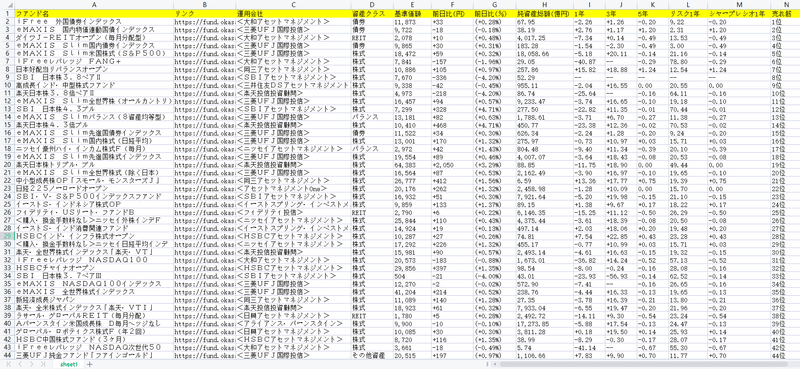Click the シャープレシオ1年 header cell
The height and width of the screenshot is (369, 800).
[738, 13]
